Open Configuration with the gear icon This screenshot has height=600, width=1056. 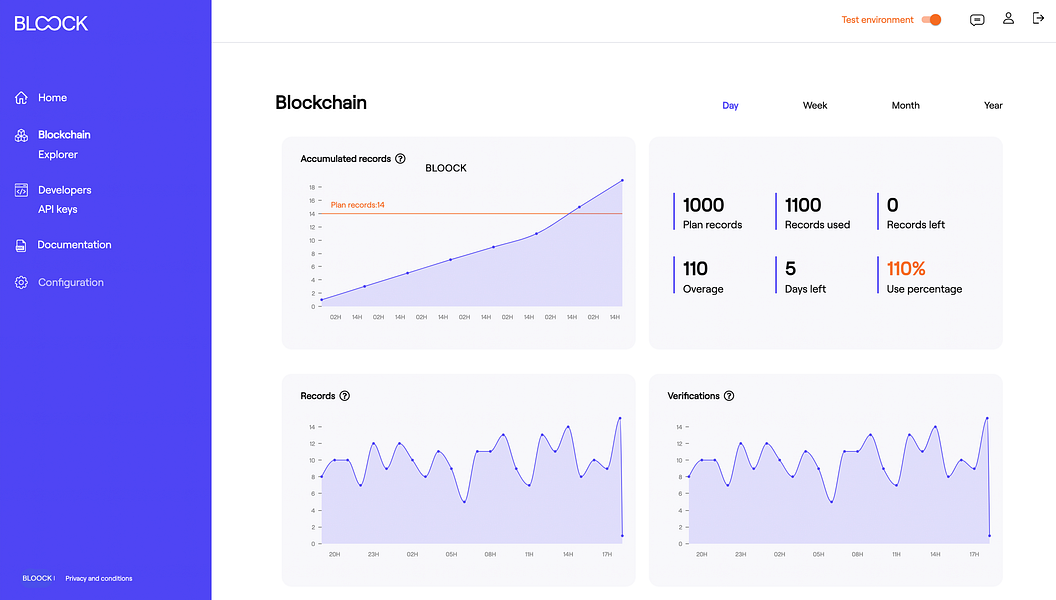pos(20,282)
